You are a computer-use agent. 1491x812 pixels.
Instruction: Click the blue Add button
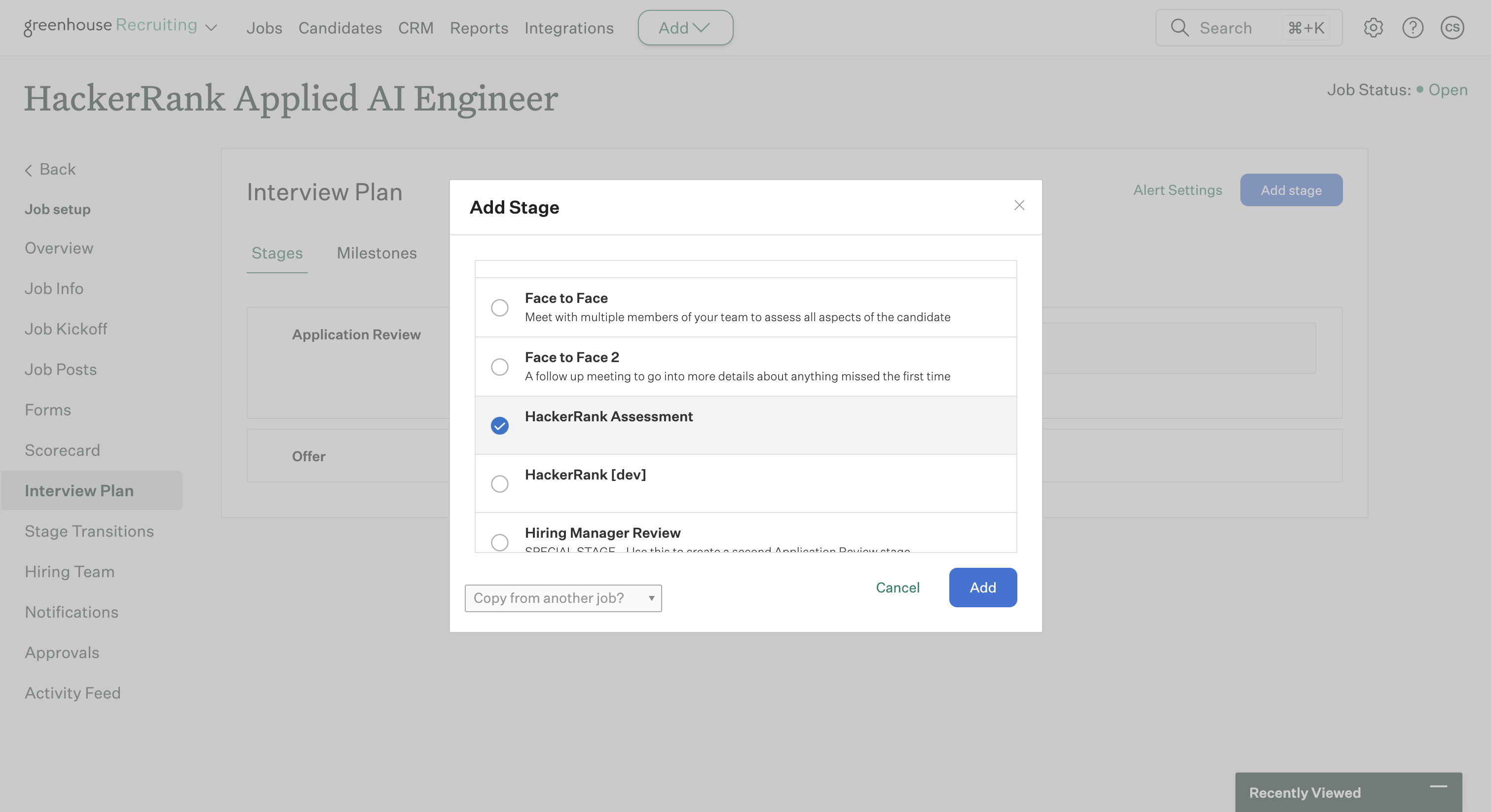coord(982,588)
